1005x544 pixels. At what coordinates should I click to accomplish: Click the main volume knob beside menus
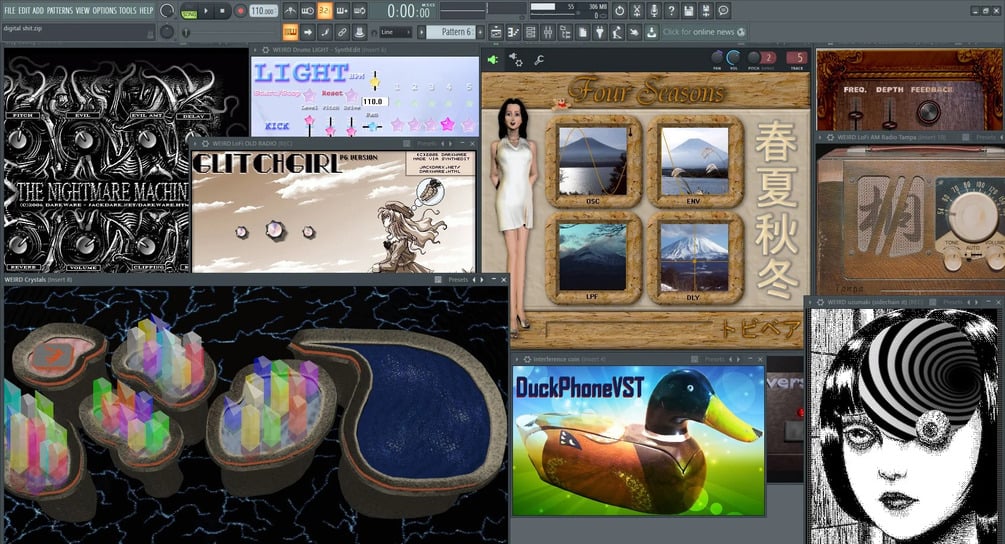pyautogui.click(x=167, y=11)
